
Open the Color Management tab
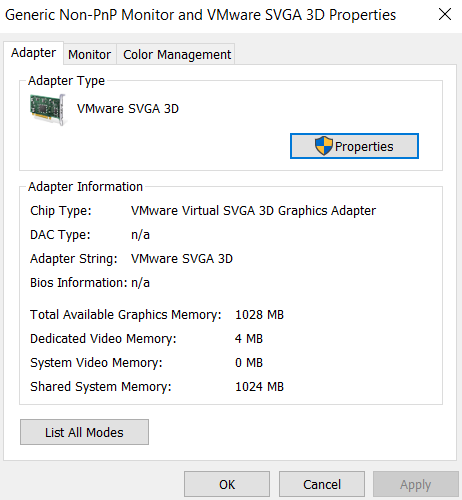pos(177,54)
